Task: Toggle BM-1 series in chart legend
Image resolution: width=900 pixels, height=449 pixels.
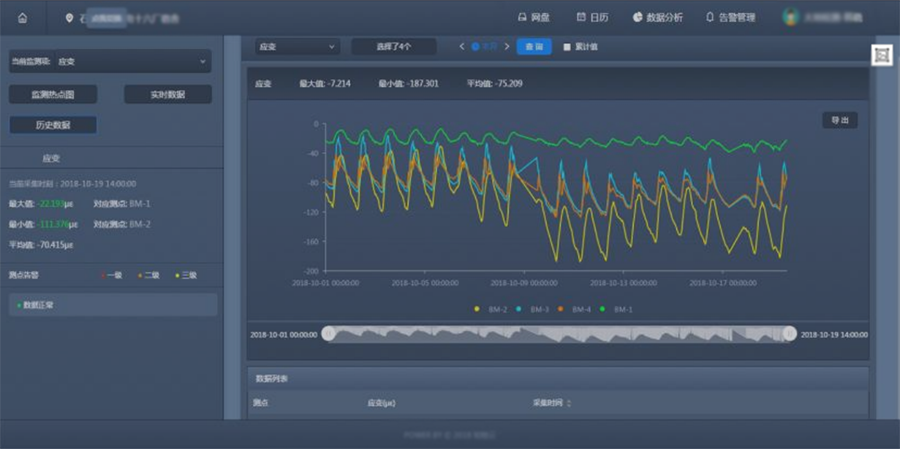Action: 615,309
